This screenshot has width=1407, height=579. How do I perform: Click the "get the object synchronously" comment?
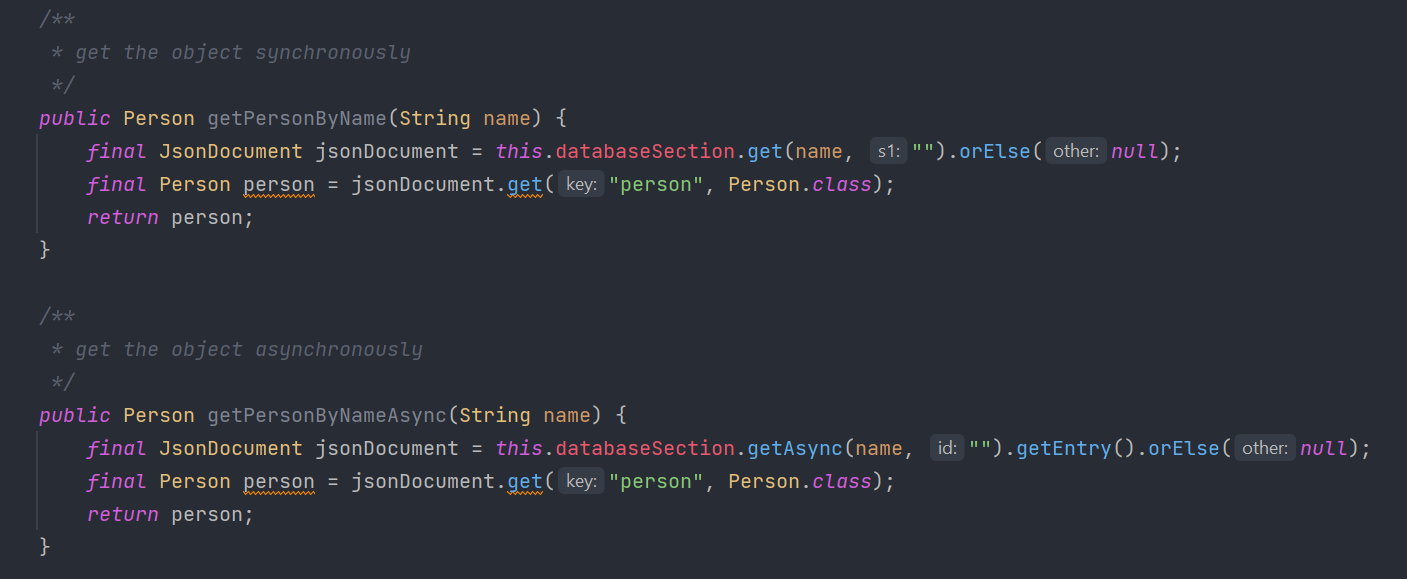(243, 52)
